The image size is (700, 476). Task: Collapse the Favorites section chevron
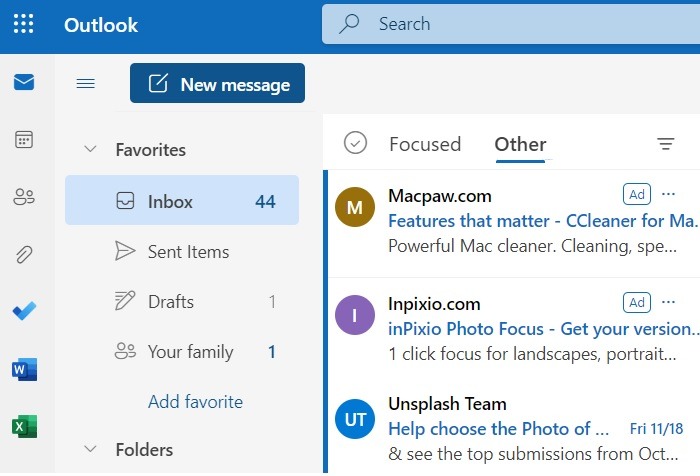point(91,149)
